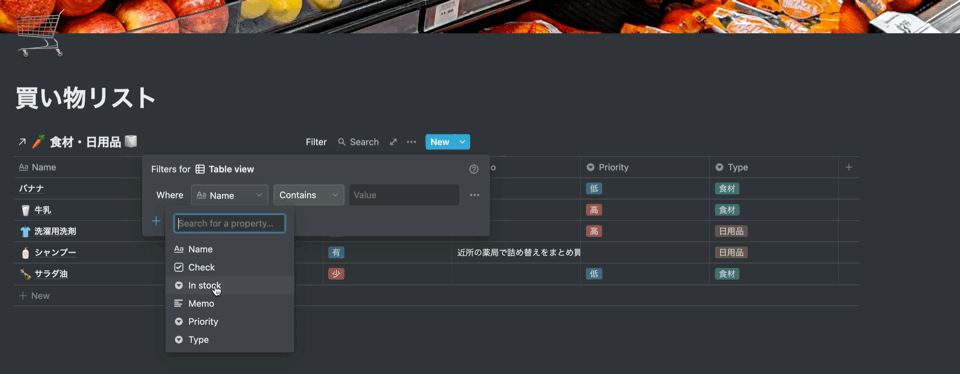Choose Name property in filter list
This screenshot has height=374, width=960.
[230, 249]
